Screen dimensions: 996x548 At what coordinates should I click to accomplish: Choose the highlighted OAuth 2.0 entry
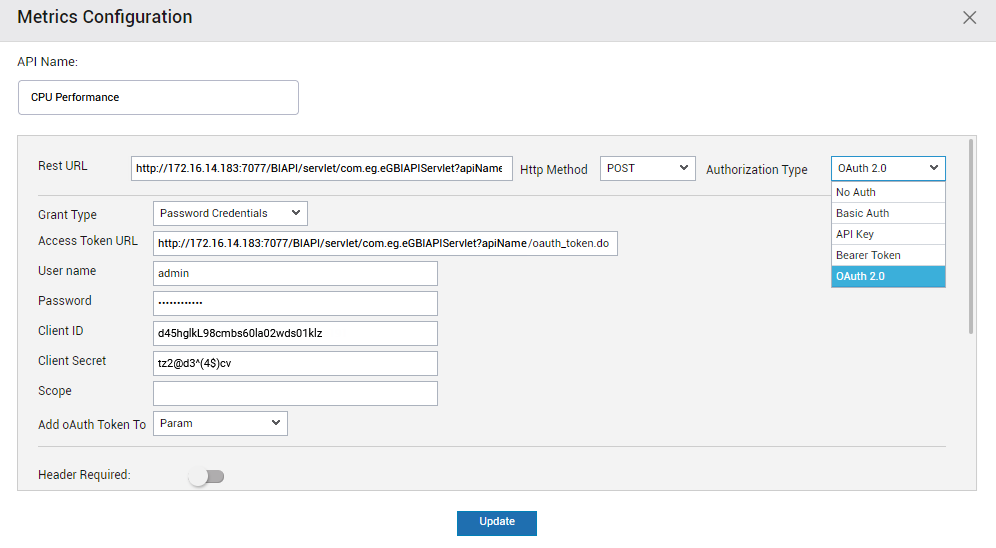click(888, 276)
